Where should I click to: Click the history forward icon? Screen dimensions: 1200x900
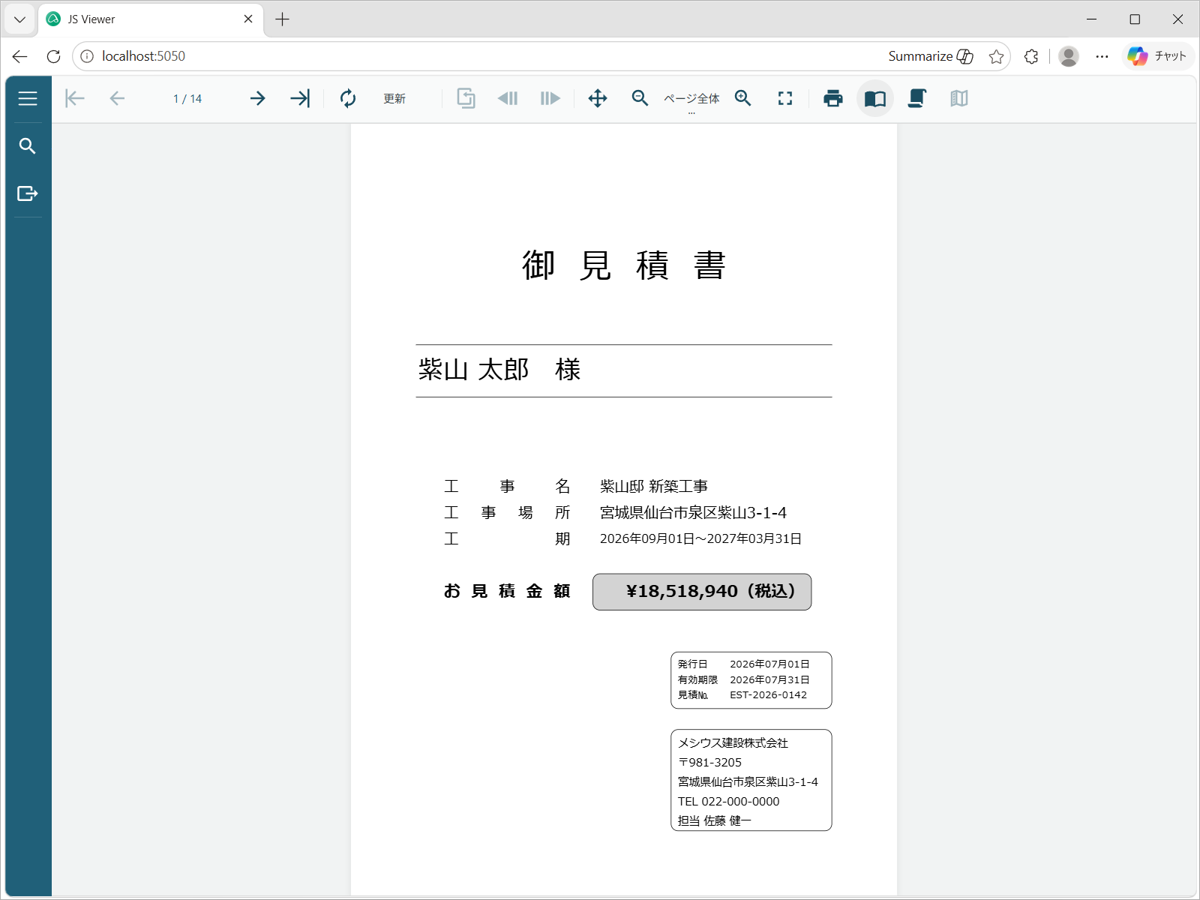550,98
